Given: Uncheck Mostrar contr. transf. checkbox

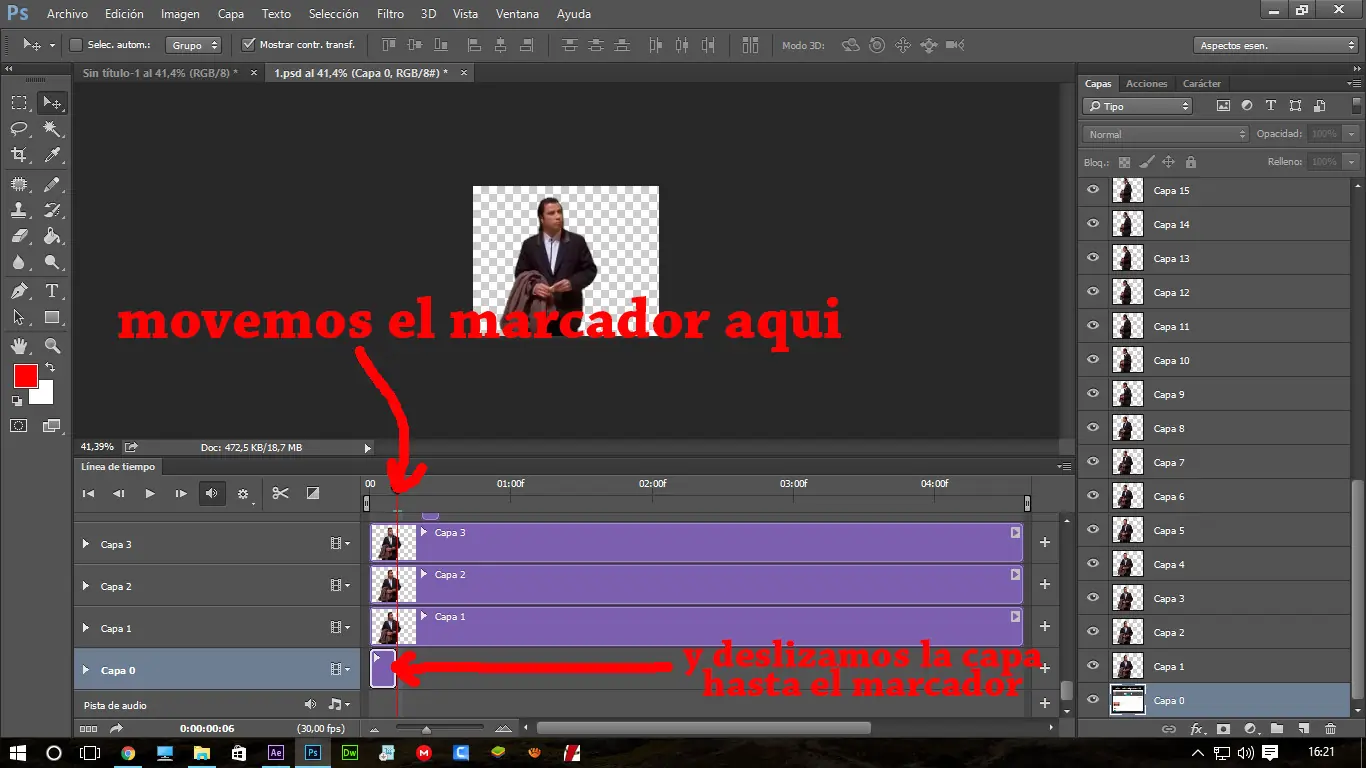Looking at the screenshot, I should coord(249,45).
